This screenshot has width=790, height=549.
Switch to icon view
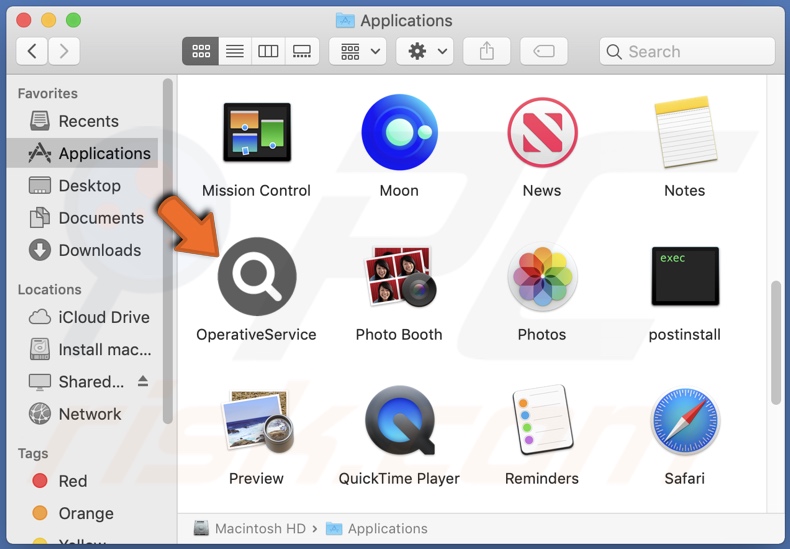click(x=201, y=51)
